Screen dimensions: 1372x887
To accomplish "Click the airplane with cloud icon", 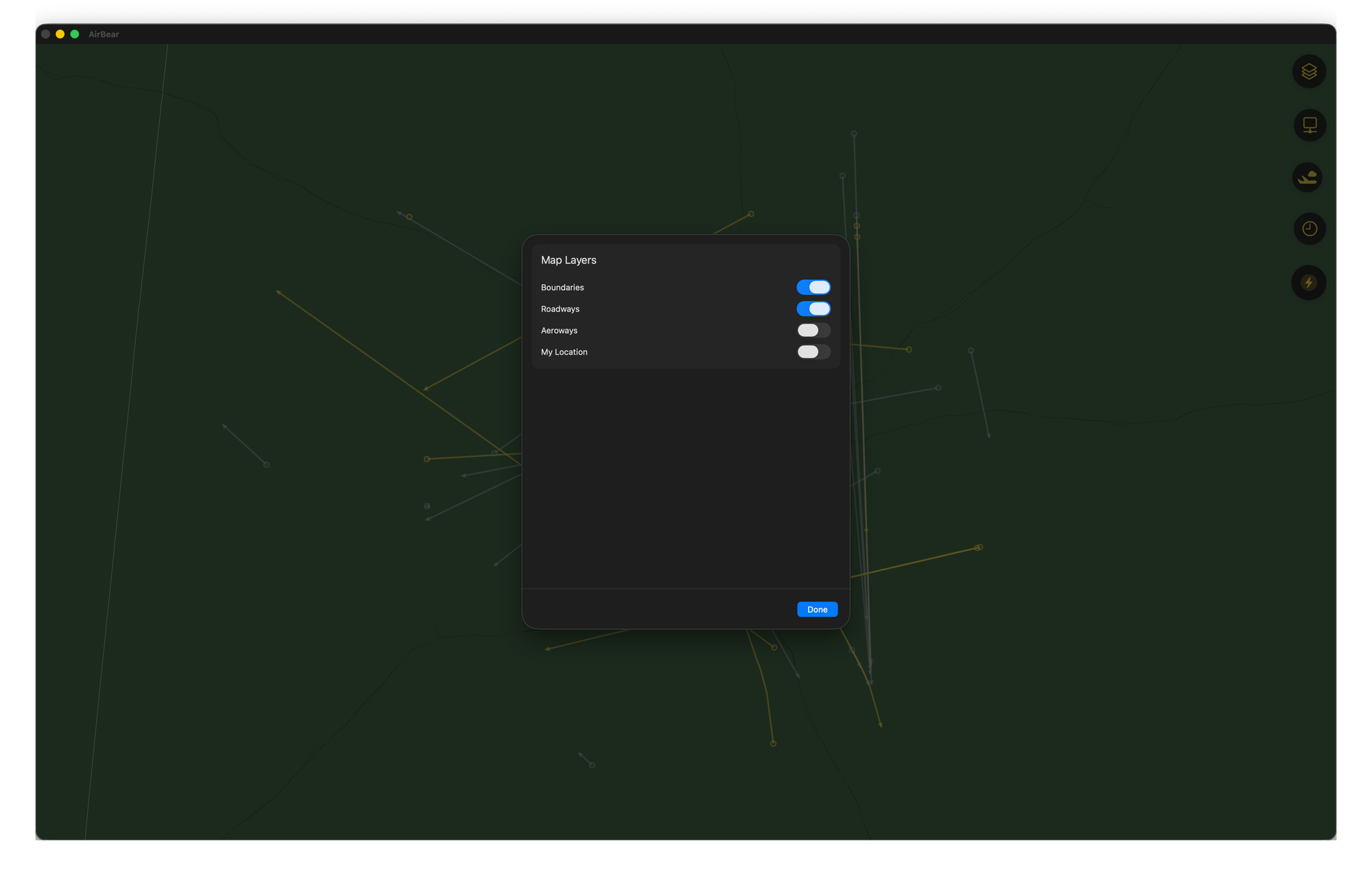I will click(x=1308, y=177).
